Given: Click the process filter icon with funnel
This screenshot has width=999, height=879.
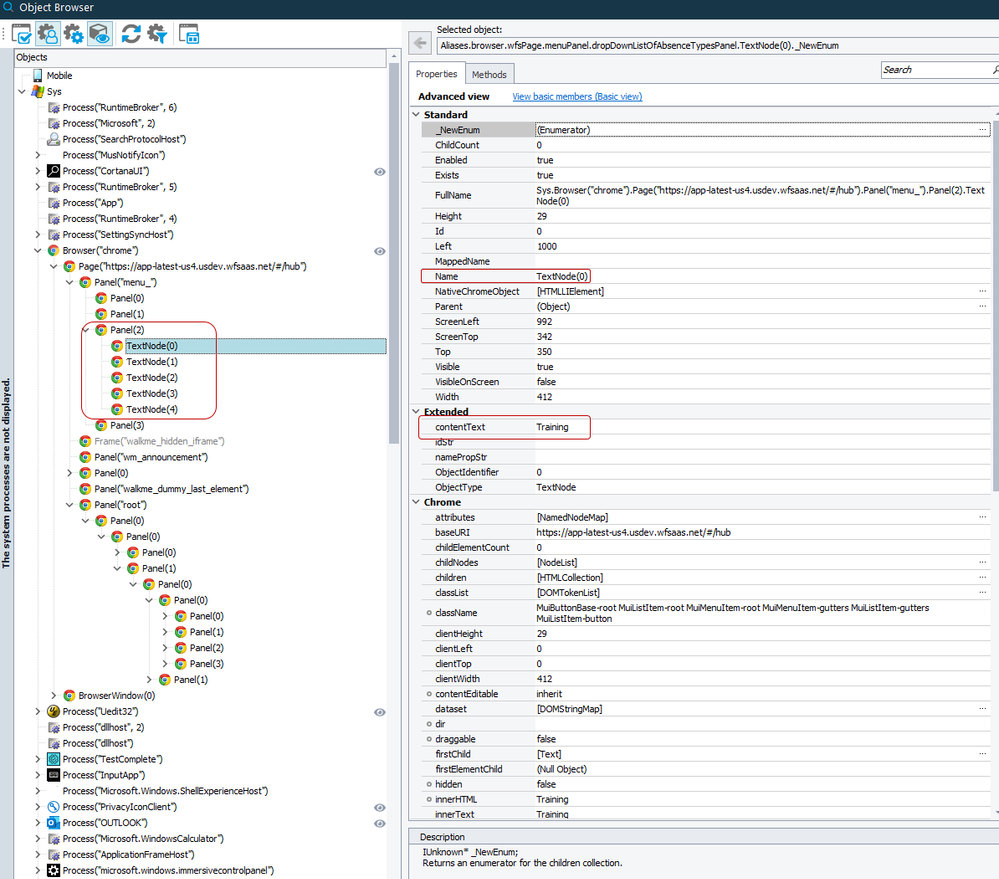Looking at the screenshot, I should pos(157,34).
